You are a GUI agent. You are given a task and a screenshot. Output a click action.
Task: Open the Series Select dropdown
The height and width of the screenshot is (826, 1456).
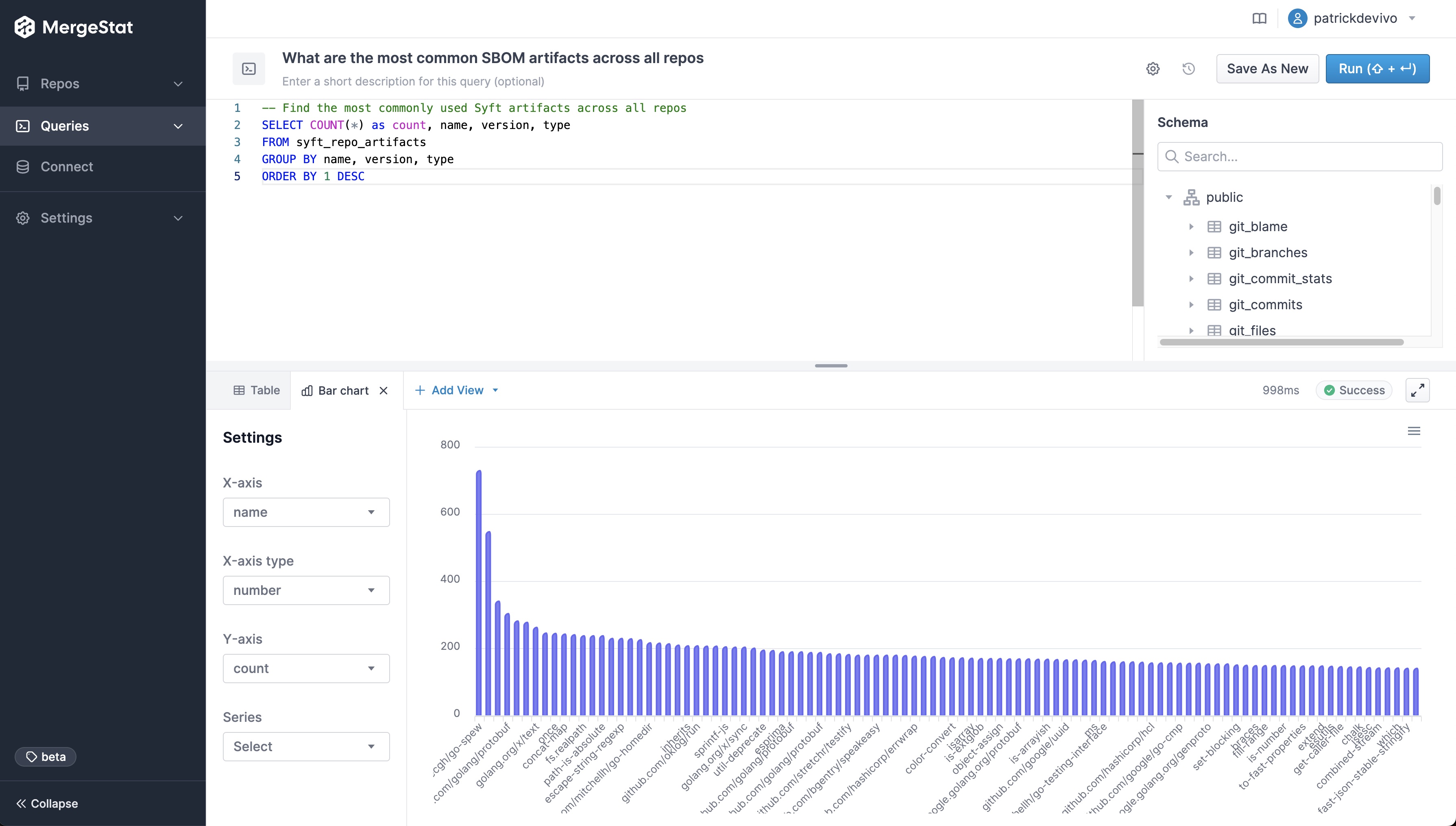[x=306, y=747]
